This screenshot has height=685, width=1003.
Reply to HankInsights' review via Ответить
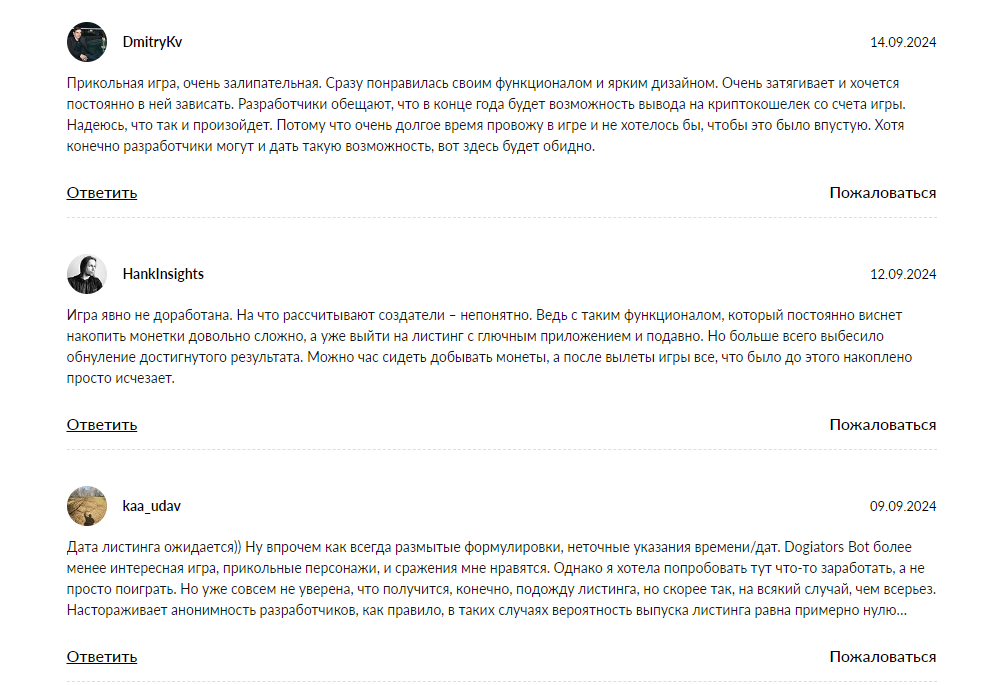[102, 425]
